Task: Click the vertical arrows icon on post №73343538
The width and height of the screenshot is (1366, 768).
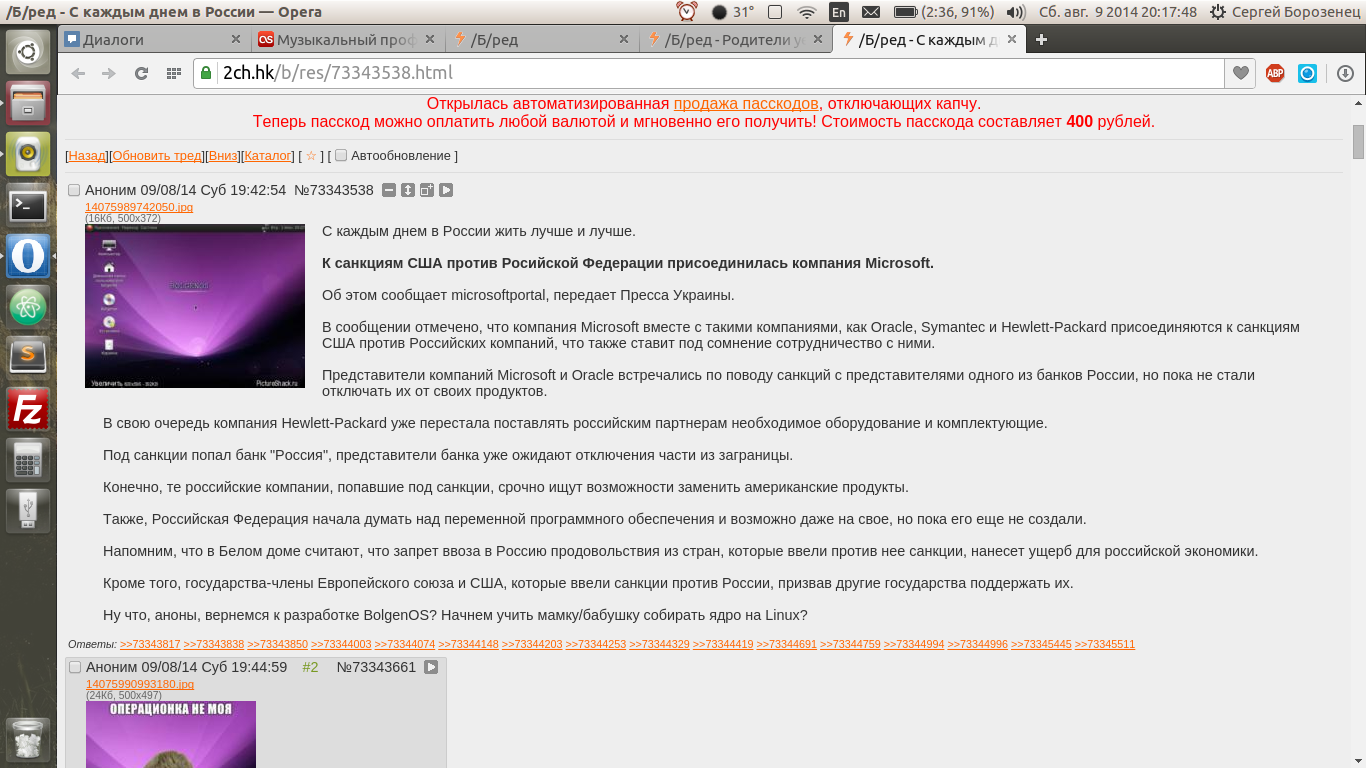Action: pos(408,190)
